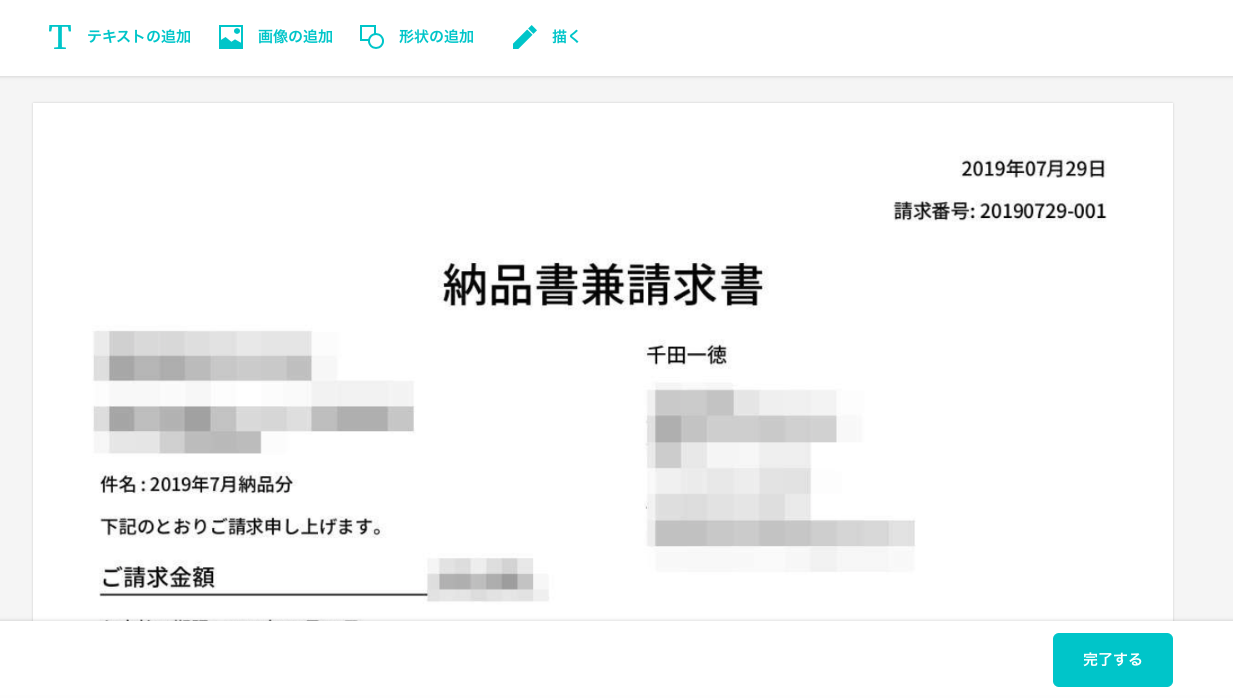The image size is (1233, 698).
Task: Click the shapes icon
Action: (x=372, y=37)
